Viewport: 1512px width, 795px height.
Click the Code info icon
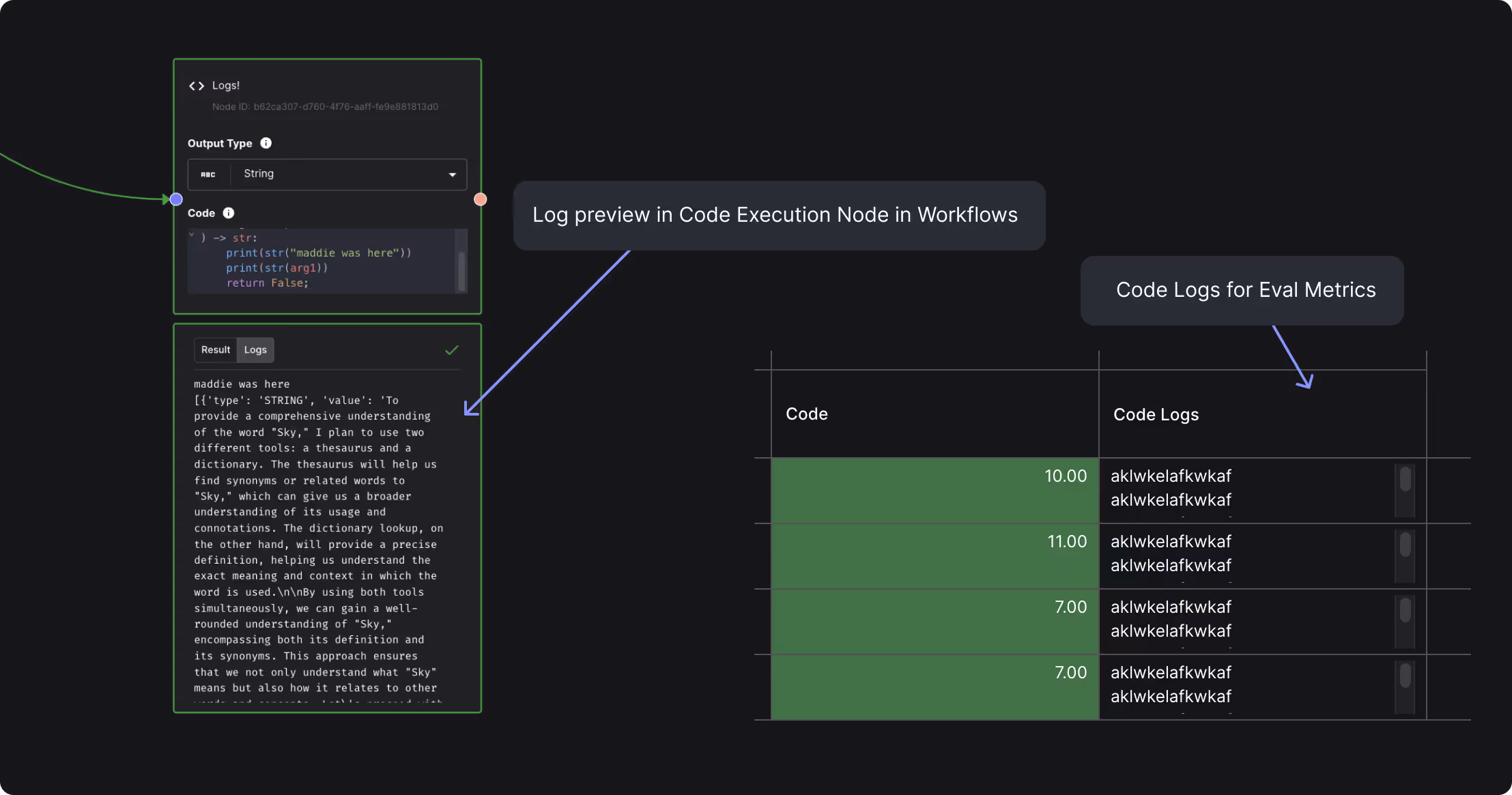pyautogui.click(x=229, y=214)
